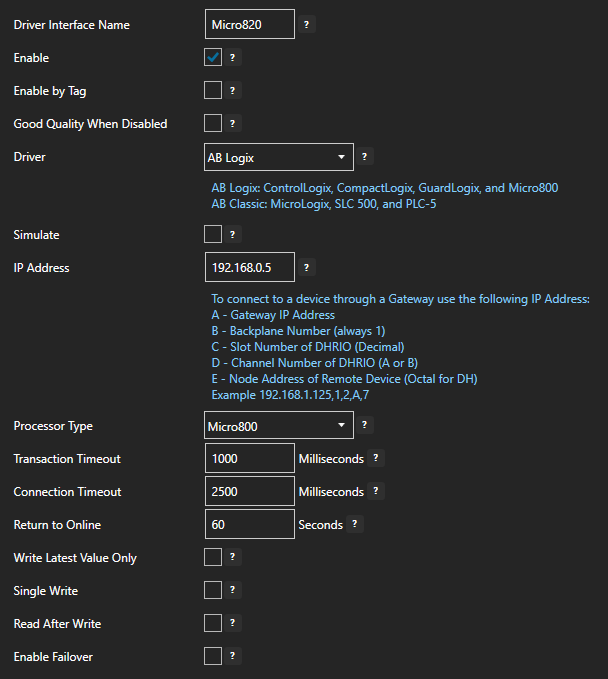Show help for Processor Type
The image size is (608, 679).
point(365,425)
